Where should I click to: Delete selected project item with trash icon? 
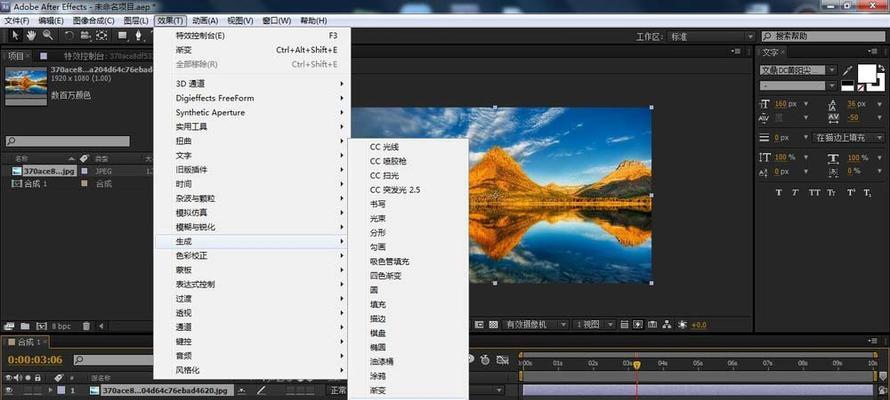(x=86, y=326)
